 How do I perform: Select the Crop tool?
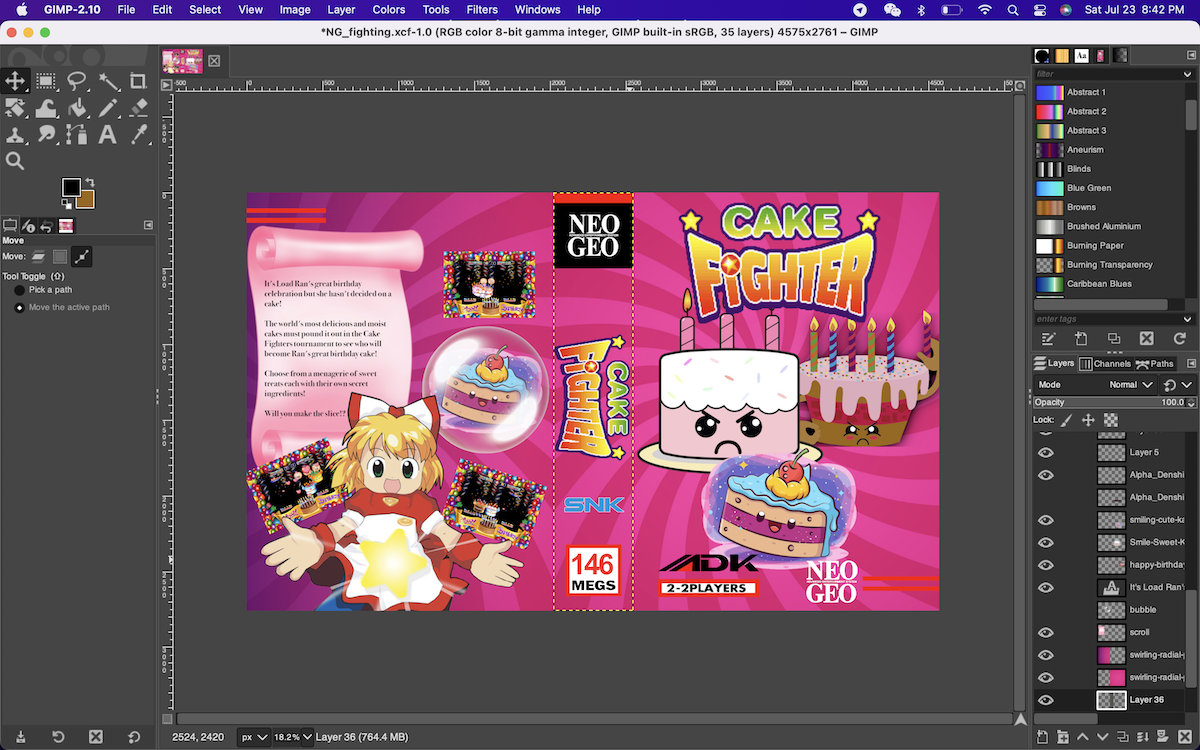tap(139, 82)
